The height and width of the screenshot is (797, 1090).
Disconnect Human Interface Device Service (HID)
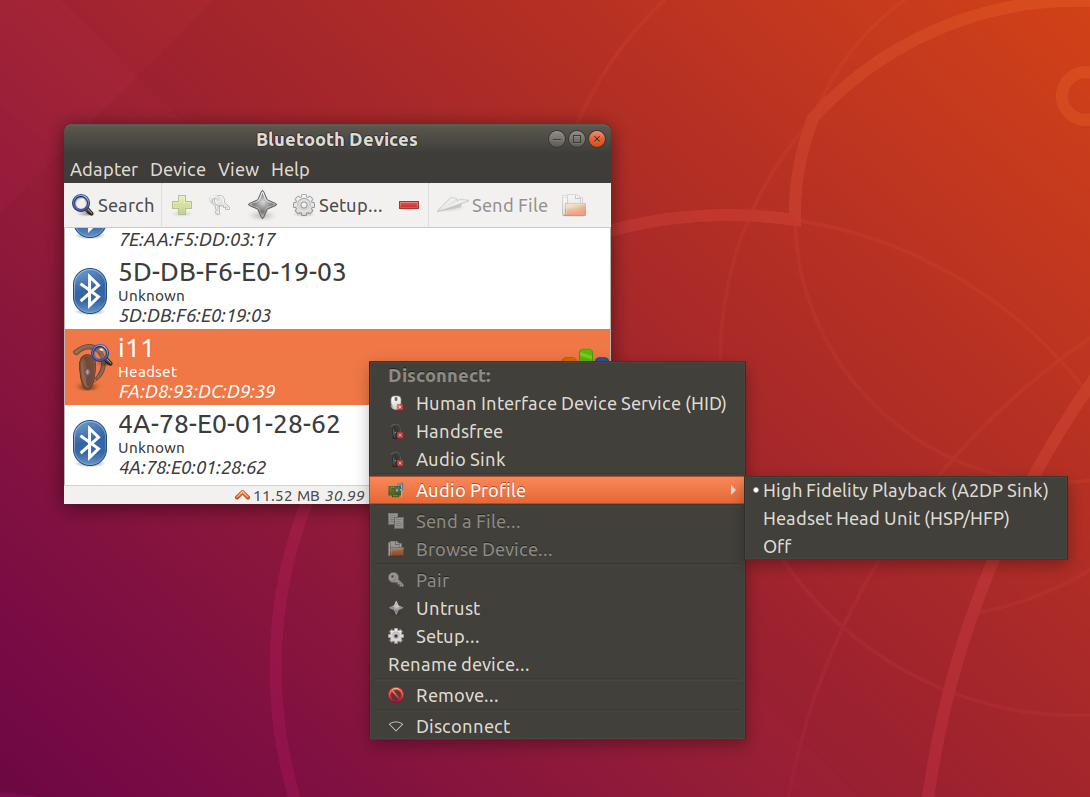[558, 404]
